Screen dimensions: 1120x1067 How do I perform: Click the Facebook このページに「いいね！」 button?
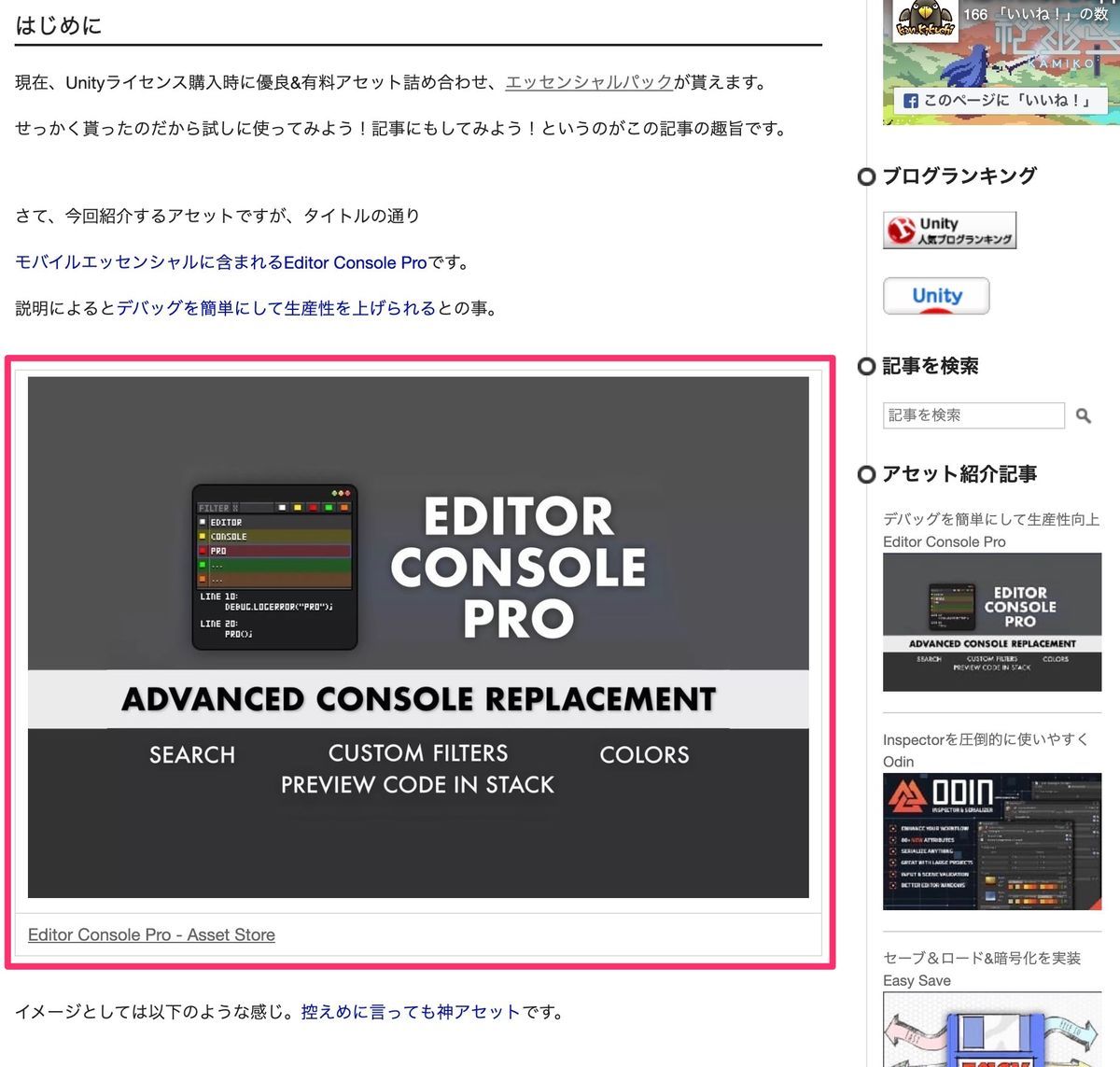click(1001, 100)
